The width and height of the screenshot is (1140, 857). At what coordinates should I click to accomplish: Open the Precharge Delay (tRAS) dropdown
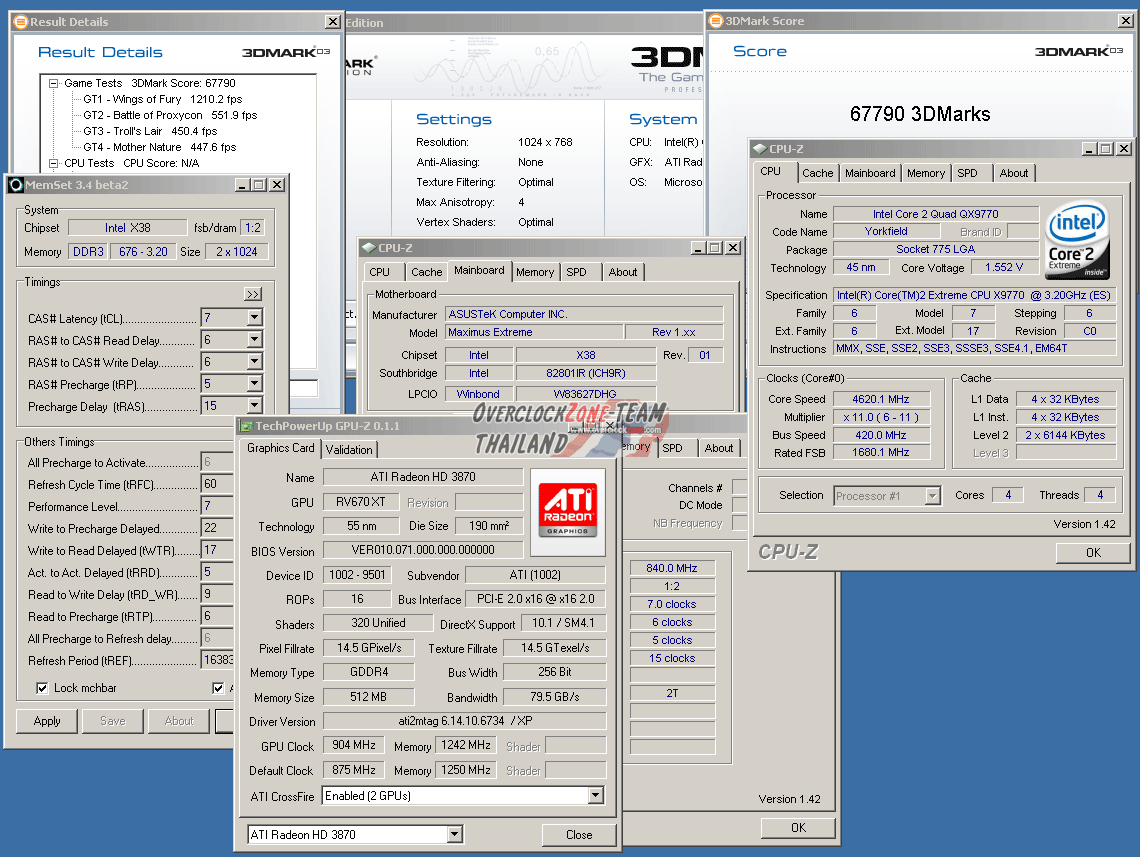click(x=254, y=406)
